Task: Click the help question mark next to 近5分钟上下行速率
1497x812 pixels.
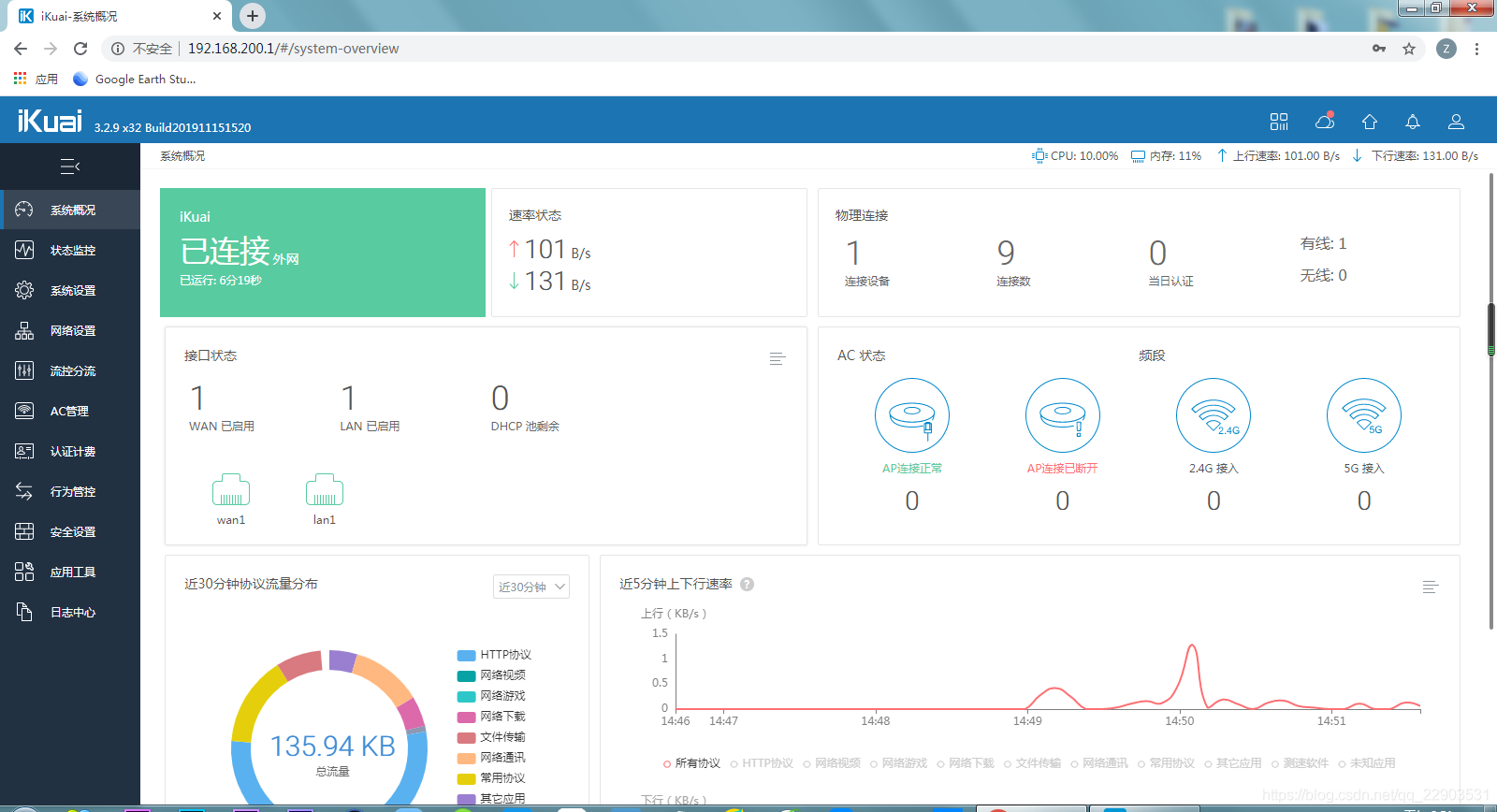Action: (x=747, y=584)
